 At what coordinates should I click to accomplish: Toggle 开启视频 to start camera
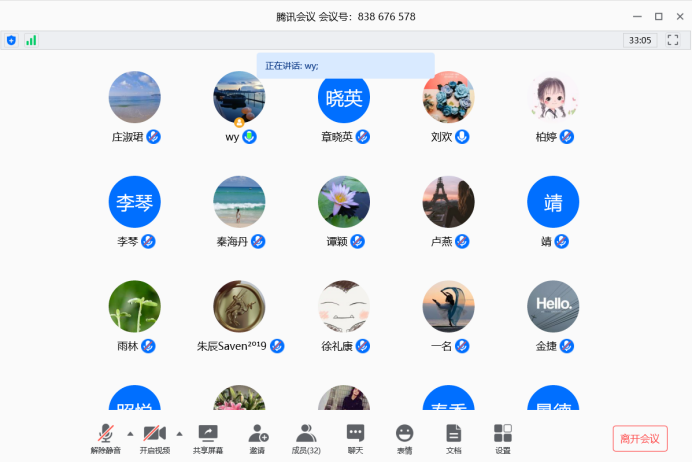tap(153, 434)
